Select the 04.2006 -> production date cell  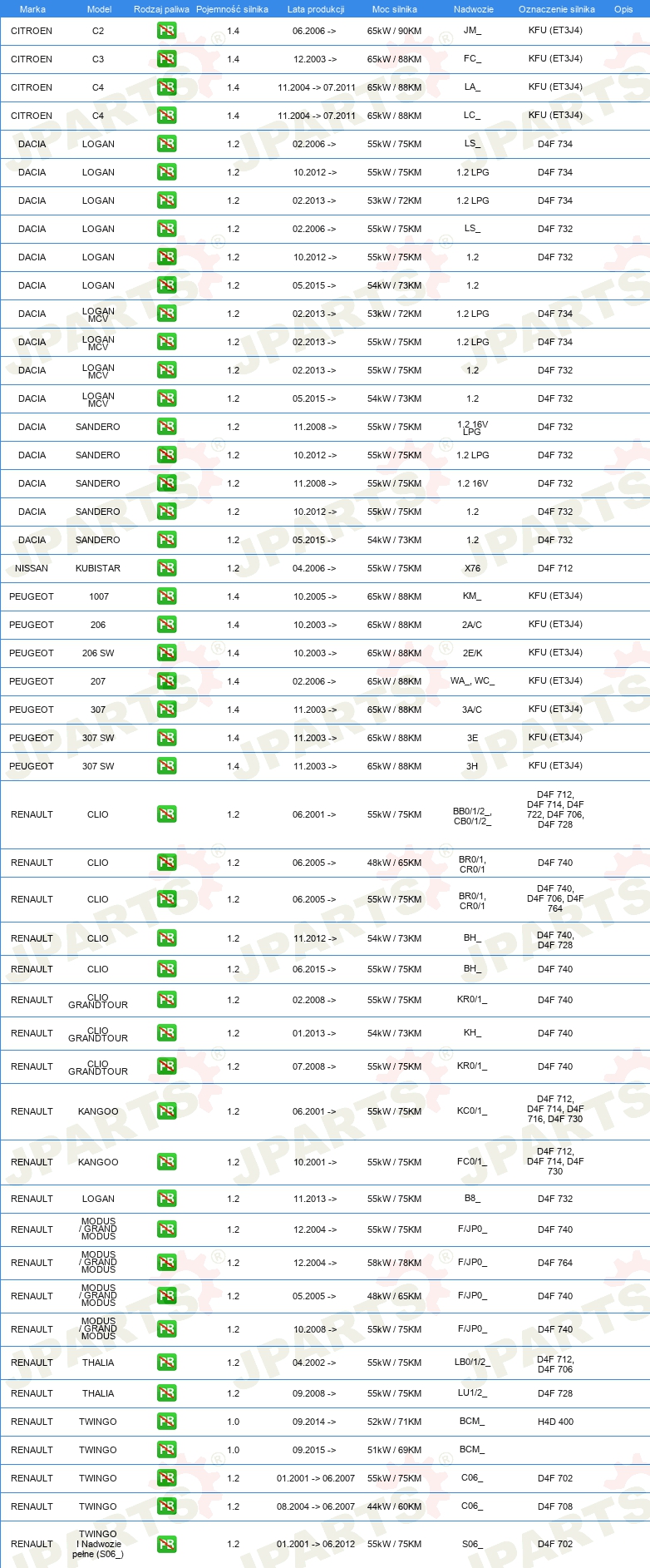pos(314,568)
